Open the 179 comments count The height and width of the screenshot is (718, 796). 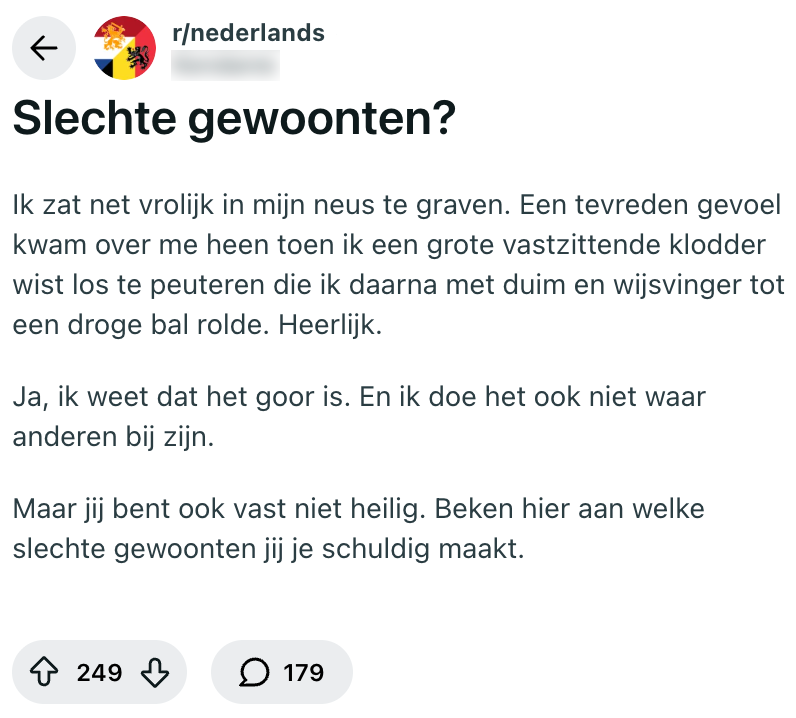[x=304, y=672]
